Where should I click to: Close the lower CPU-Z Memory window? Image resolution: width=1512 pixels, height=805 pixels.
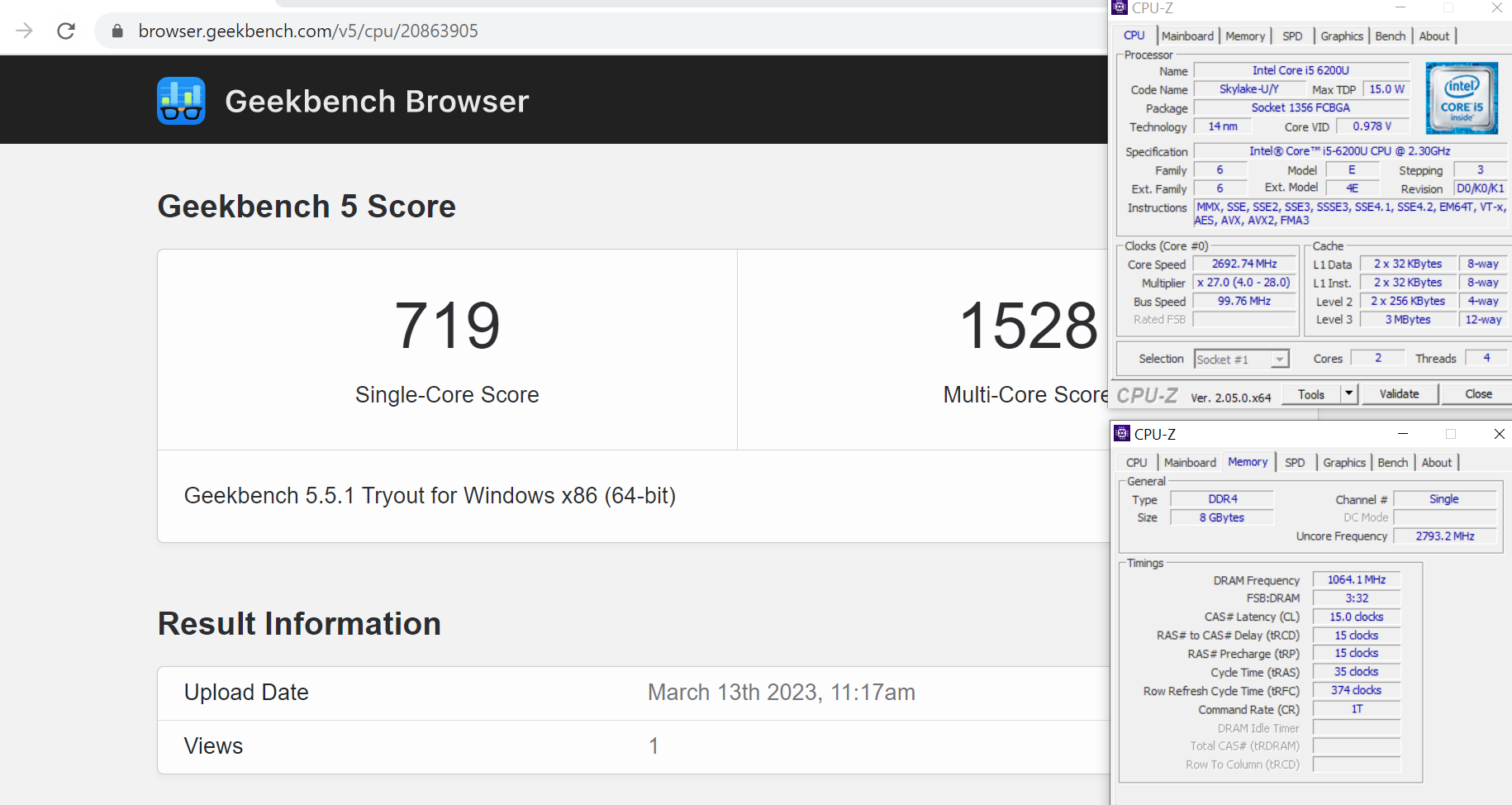tap(1500, 434)
